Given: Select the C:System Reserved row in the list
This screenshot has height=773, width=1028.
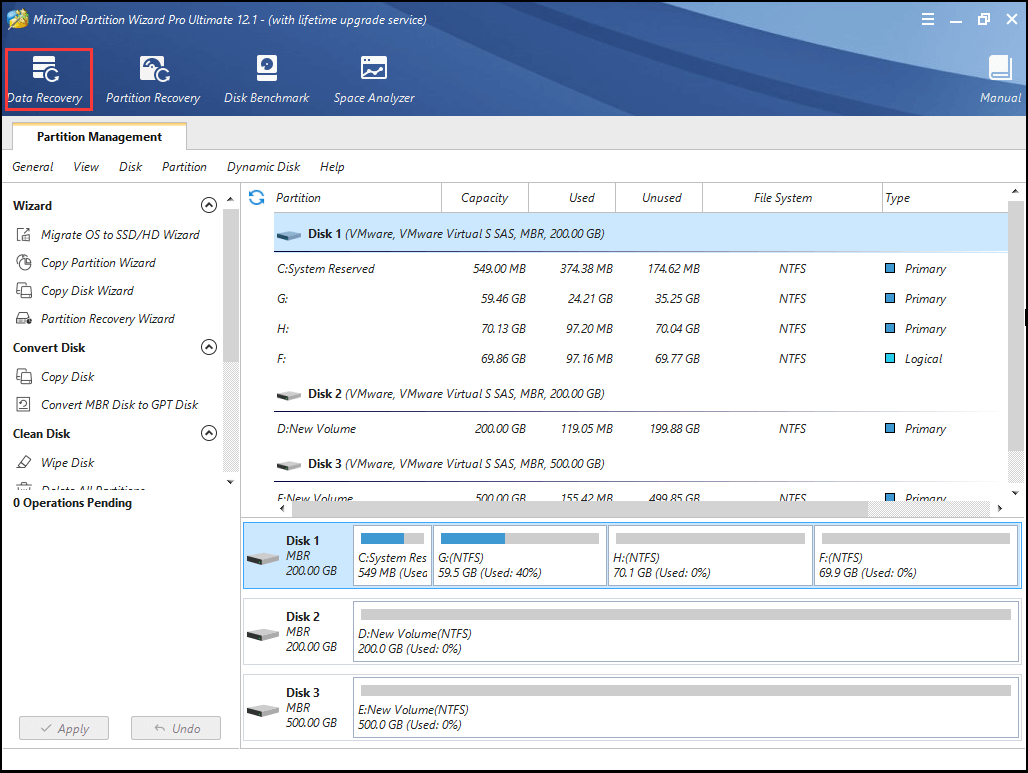Looking at the screenshot, I should tap(641, 268).
